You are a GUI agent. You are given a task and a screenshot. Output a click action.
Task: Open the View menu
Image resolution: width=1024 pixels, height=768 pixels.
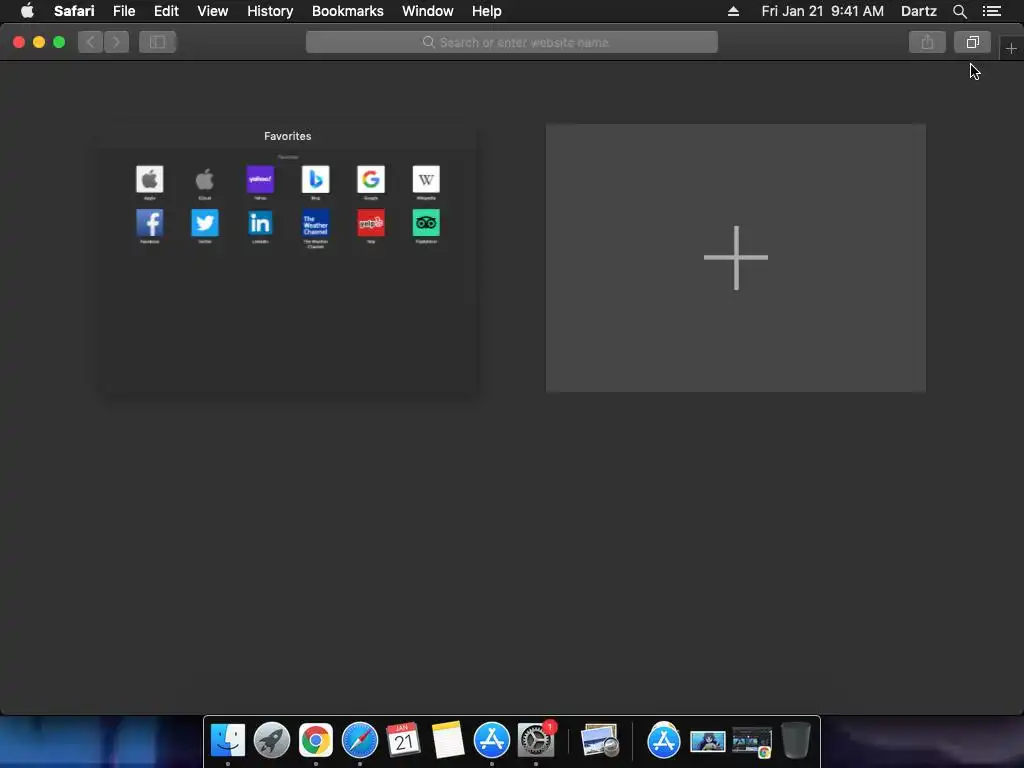(212, 11)
